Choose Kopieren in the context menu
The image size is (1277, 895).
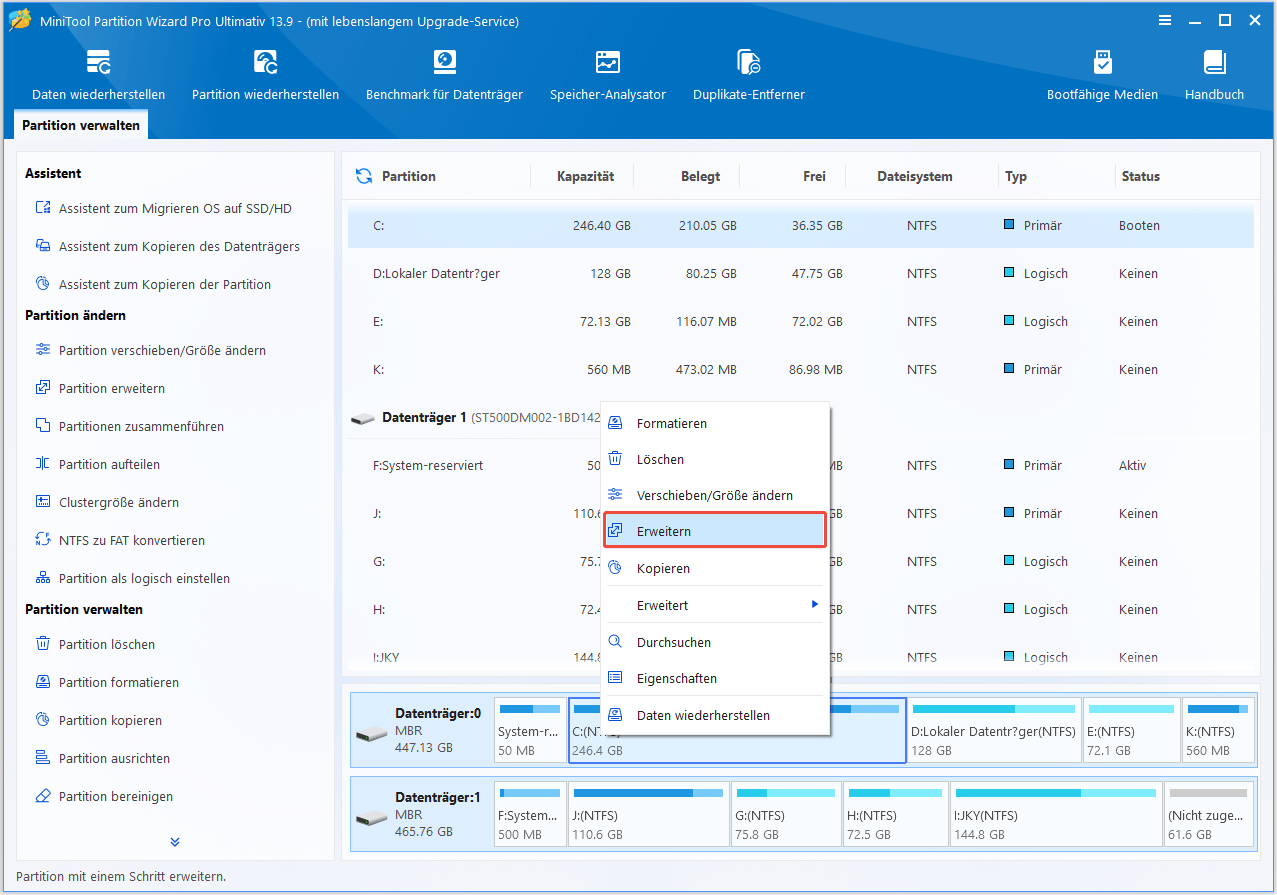click(x=715, y=569)
